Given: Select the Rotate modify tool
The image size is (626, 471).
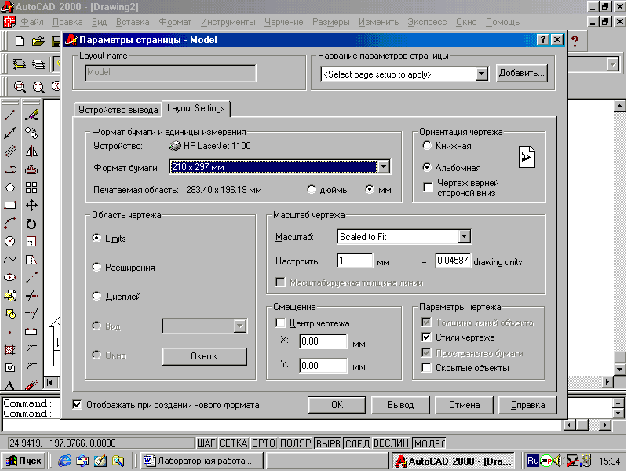Looking at the screenshot, I should point(32,223).
